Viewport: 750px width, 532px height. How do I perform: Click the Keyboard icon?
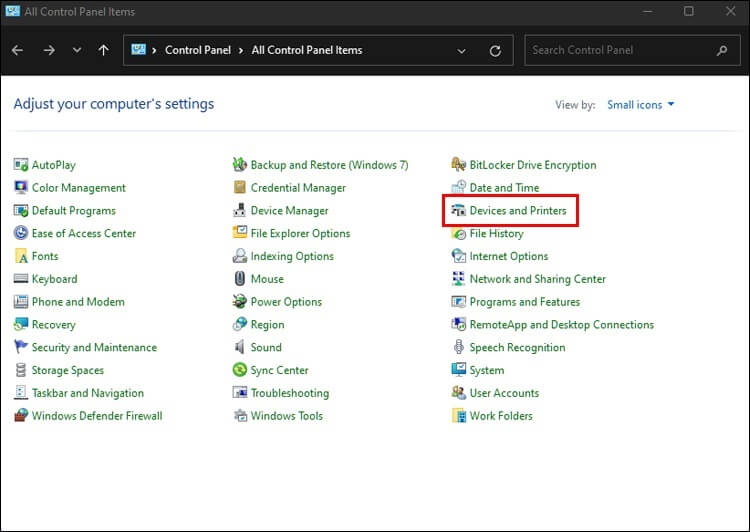21,278
